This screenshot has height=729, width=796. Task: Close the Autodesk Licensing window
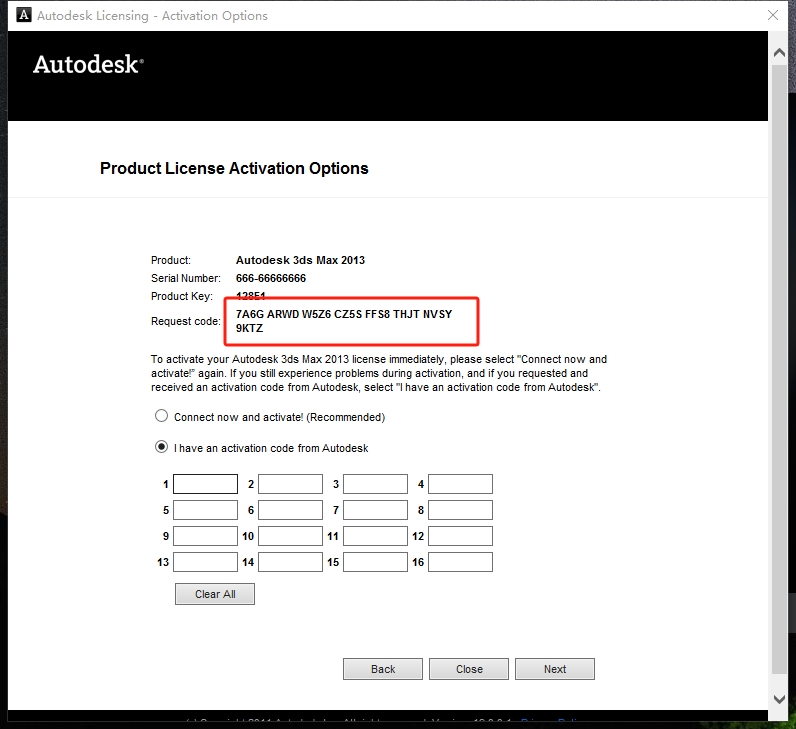pyautogui.click(x=772, y=16)
